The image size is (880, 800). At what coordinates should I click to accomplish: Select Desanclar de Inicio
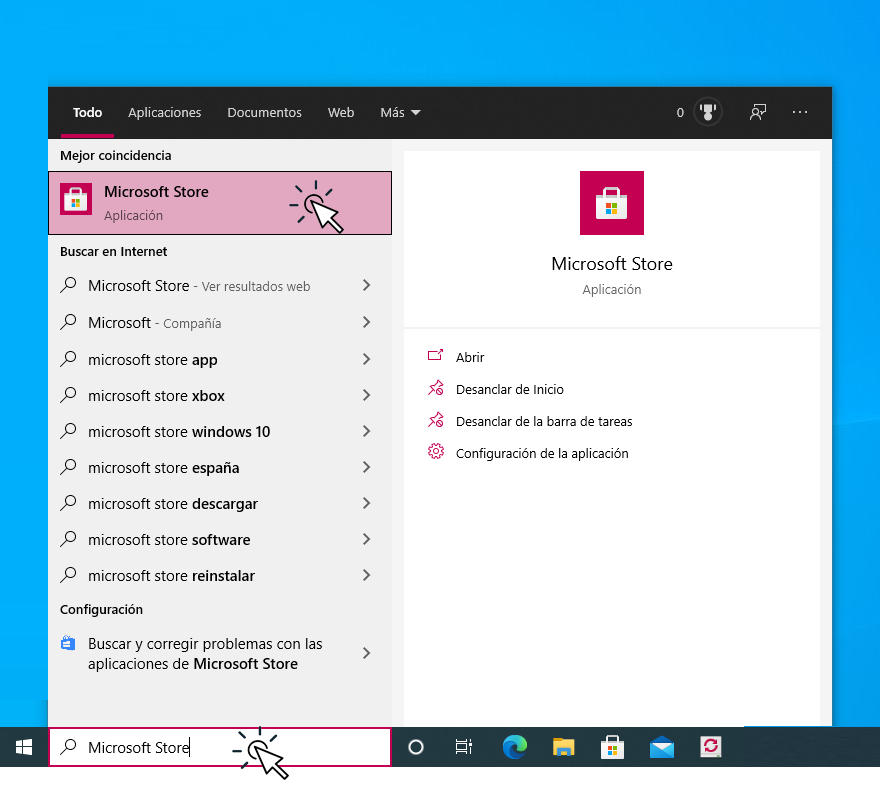click(x=510, y=389)
